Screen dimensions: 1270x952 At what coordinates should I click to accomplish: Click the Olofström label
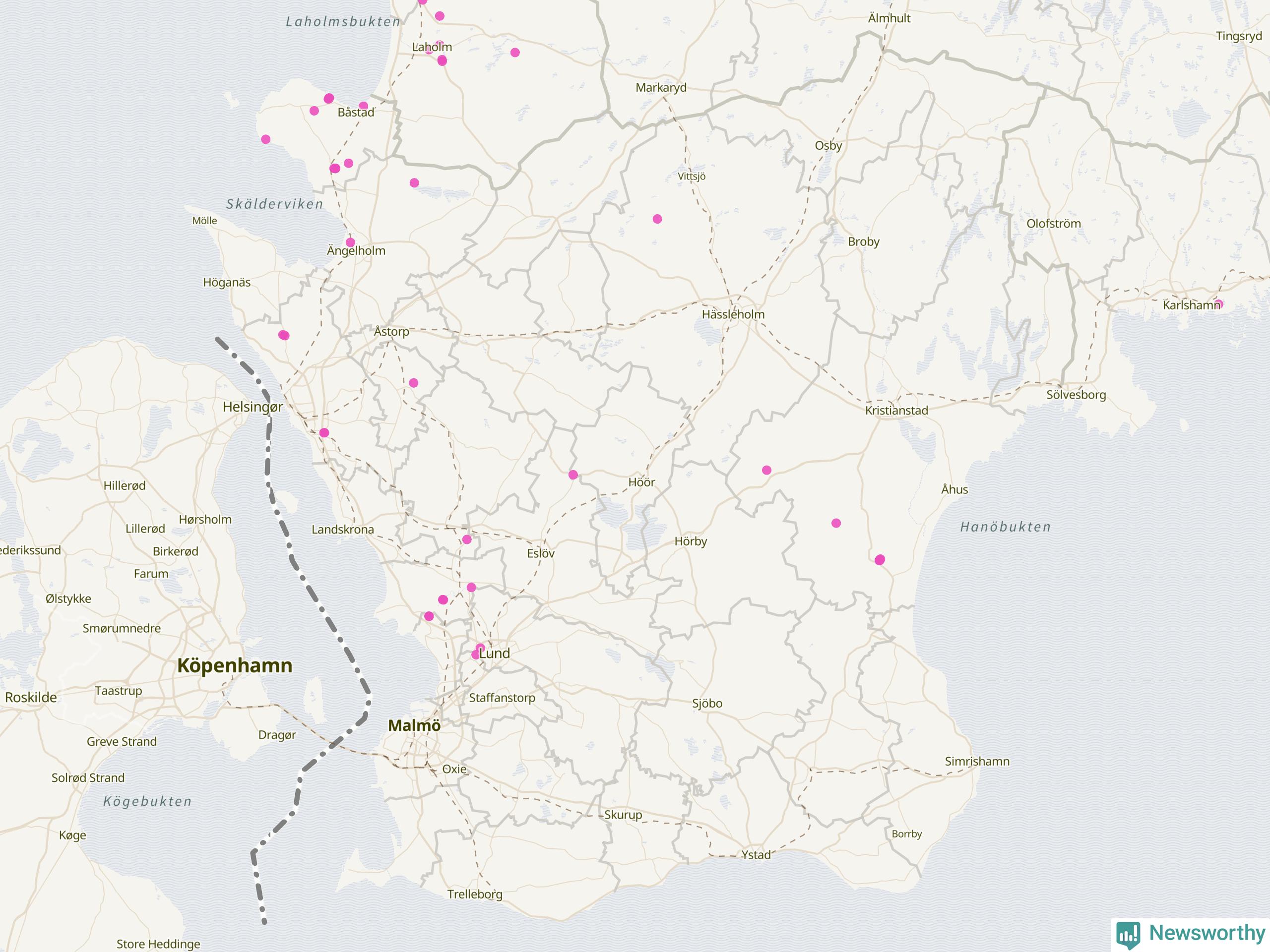point(1054,223)
